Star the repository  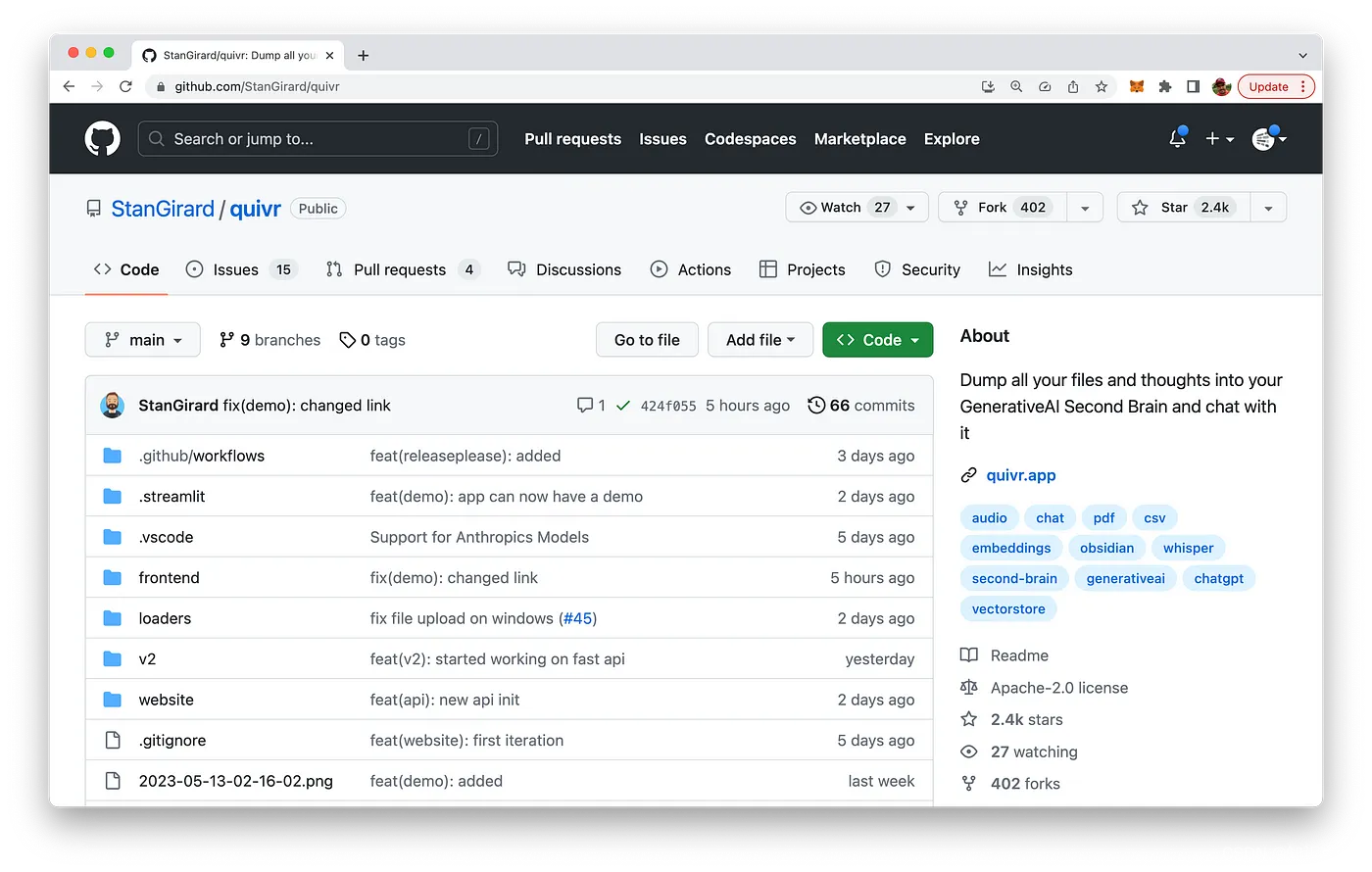[x=1183, y=208]
